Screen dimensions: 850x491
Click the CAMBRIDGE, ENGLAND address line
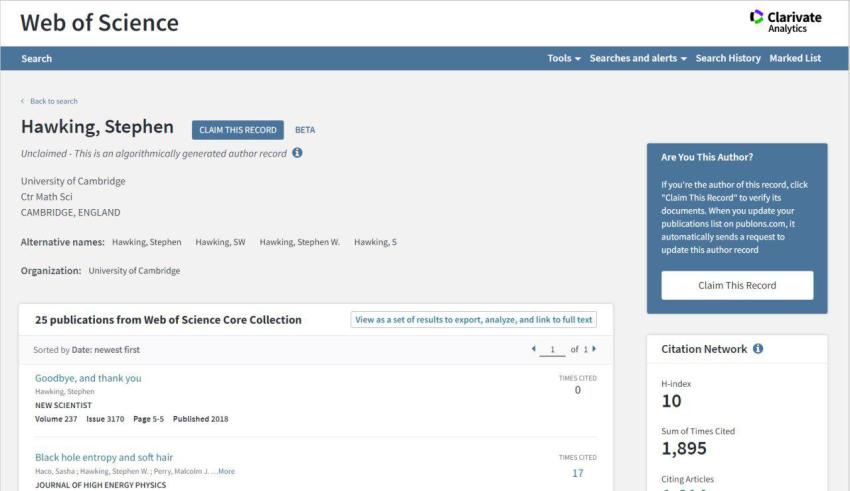pos(70,212)
